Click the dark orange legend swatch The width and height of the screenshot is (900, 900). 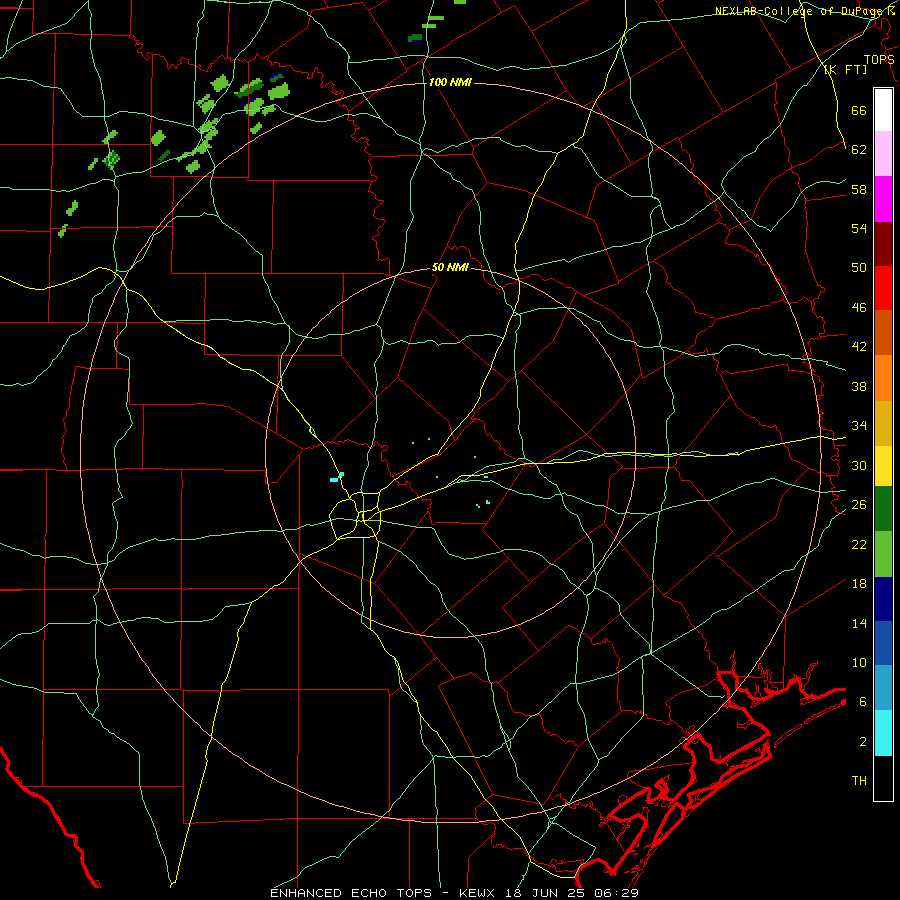(883, 333)
